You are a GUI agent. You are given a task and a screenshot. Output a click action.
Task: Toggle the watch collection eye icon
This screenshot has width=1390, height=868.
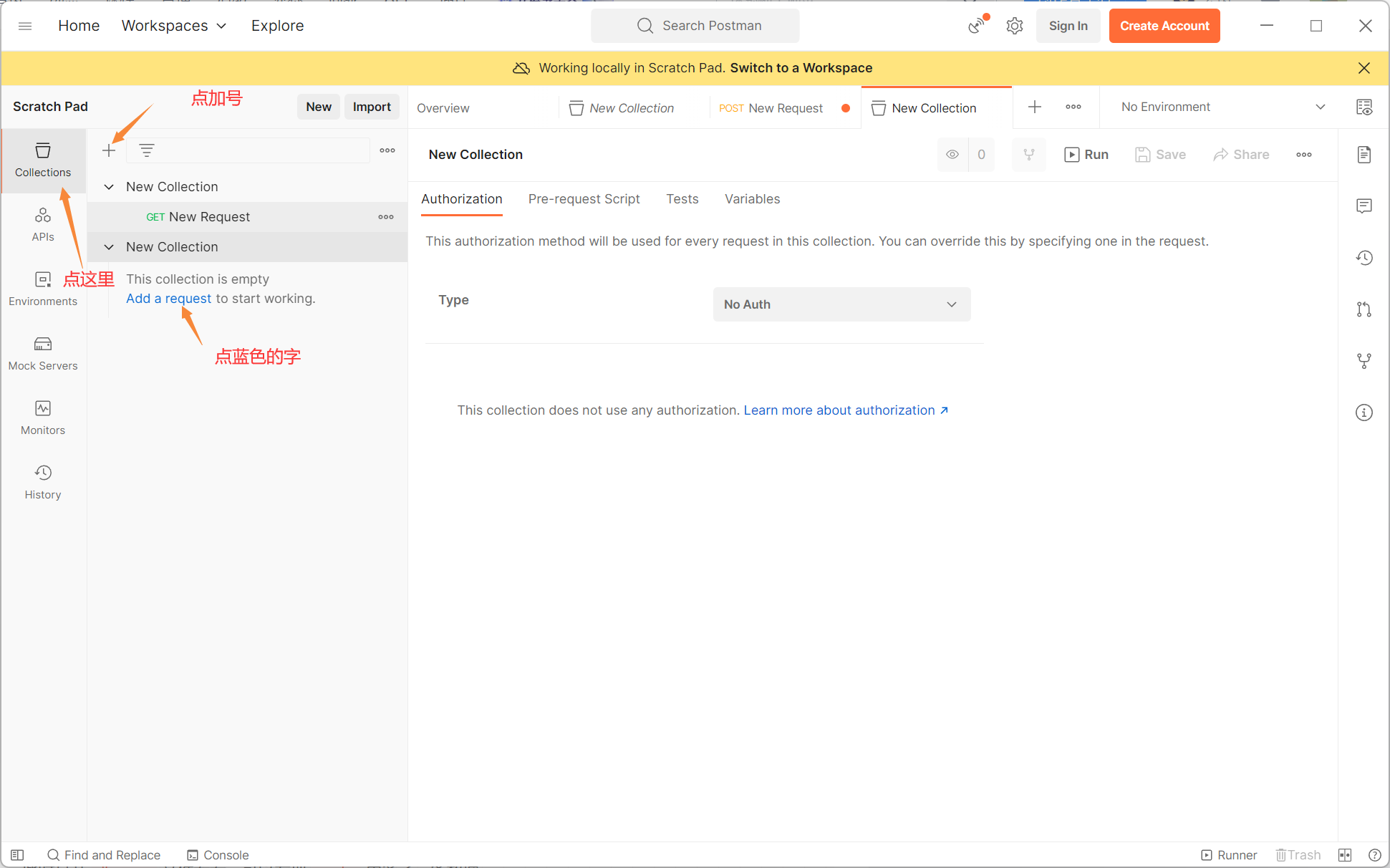click(952, 155)
